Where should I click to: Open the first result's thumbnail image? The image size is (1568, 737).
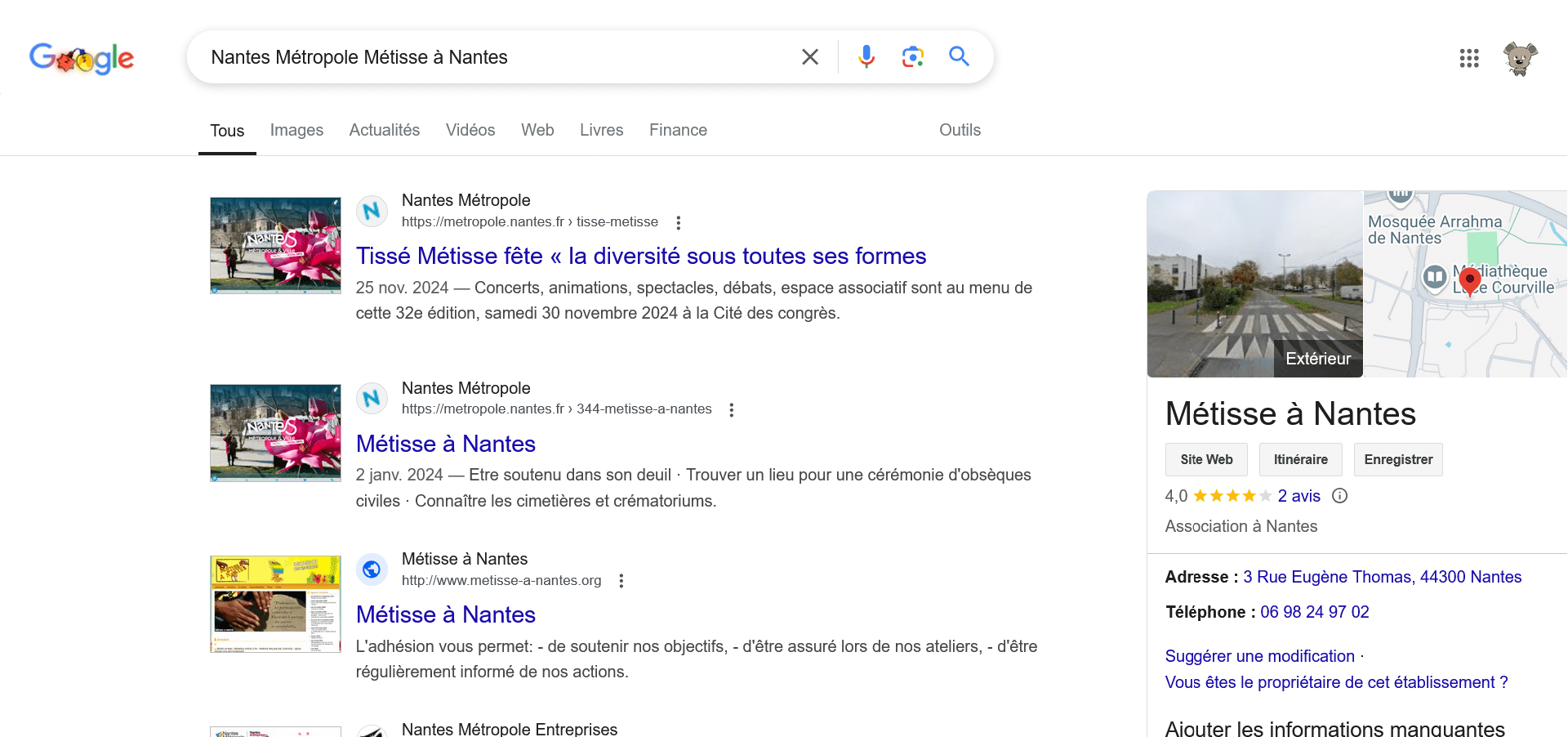click(x=275, y=245)
